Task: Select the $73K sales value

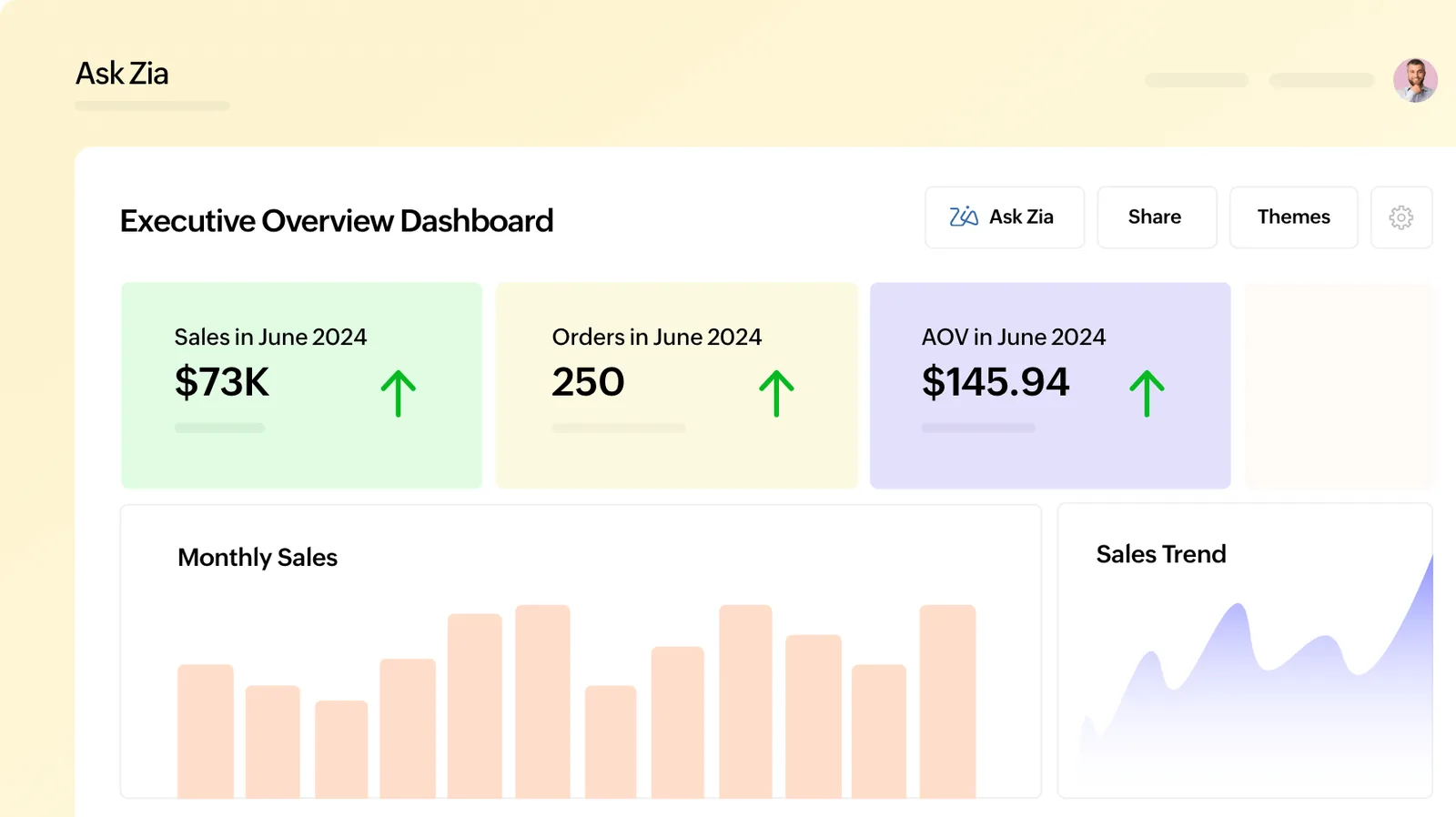Action: [x=222, y=382]
